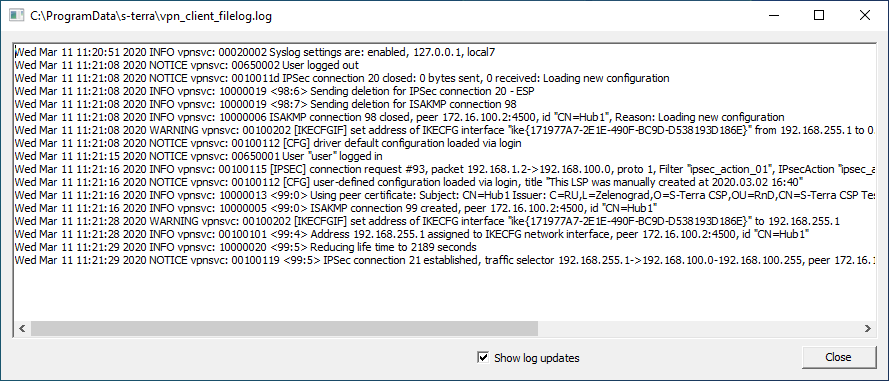
Task: Minimize the vpn_client_filelog.log window
Action: (x=773, y=16)
